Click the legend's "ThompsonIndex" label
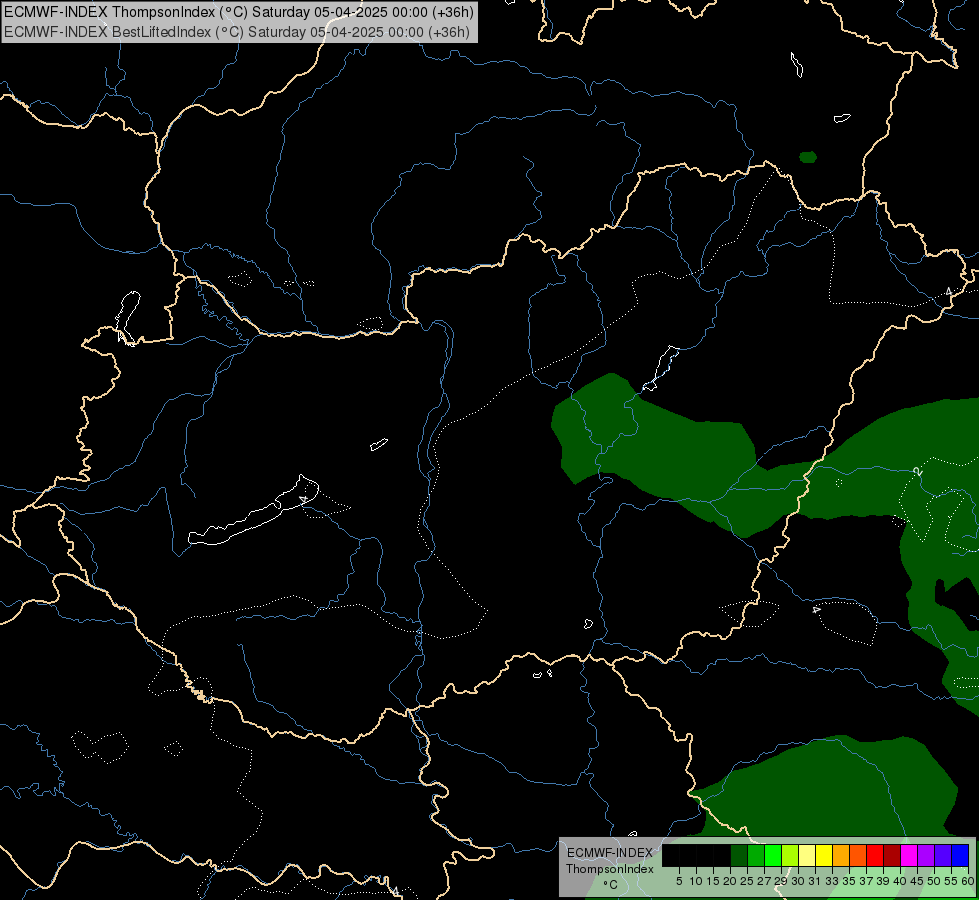The width and height of the screenshot is (979, 900). click(x=610, y=869)
